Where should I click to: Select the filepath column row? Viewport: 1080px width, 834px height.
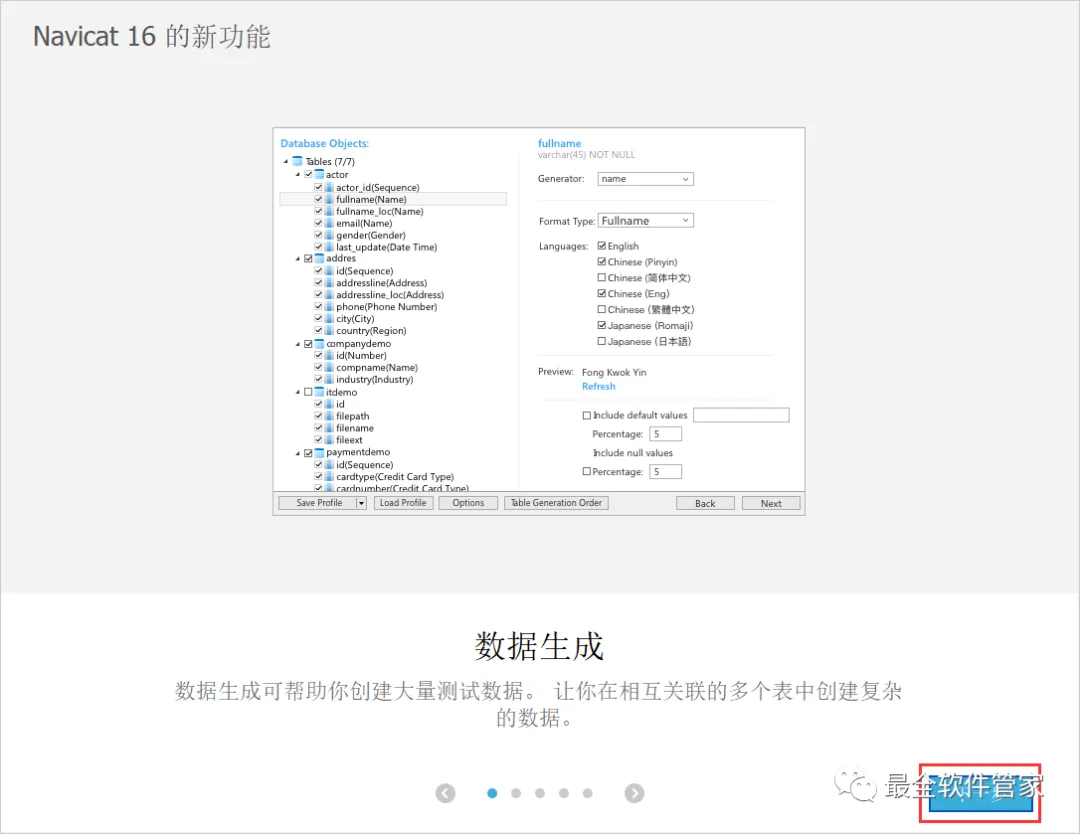point(353,417)
